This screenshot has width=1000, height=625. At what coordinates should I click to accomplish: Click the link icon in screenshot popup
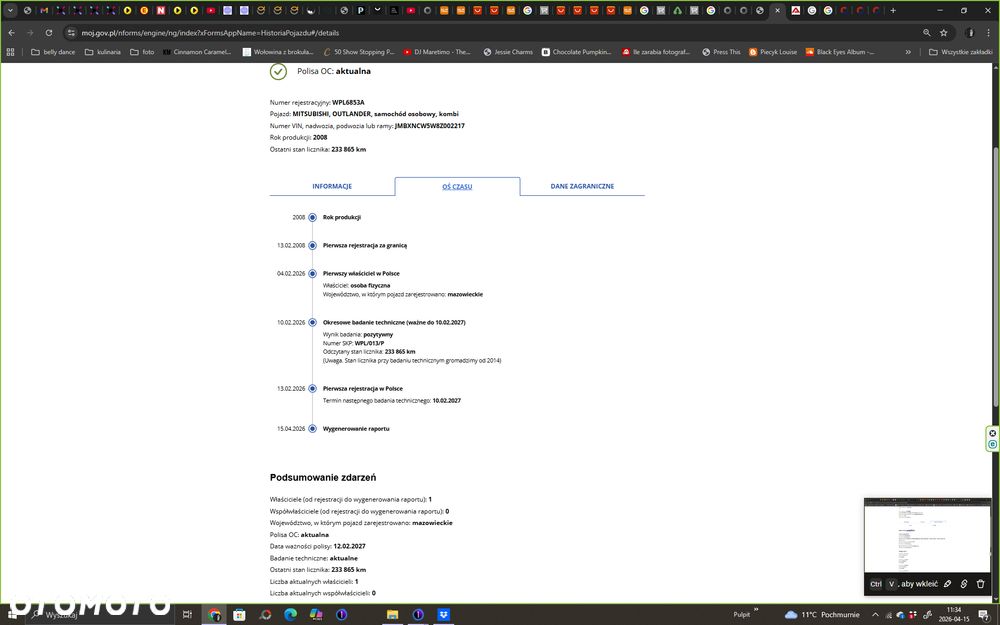coord(964,584)
